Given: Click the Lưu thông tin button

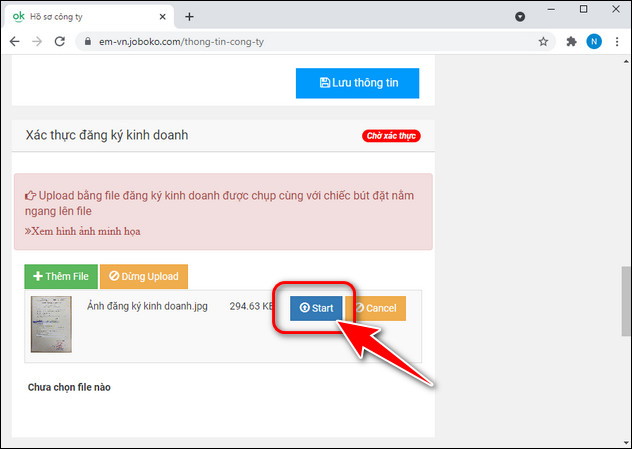Looking at the screenshot, I should coord(357,83).
